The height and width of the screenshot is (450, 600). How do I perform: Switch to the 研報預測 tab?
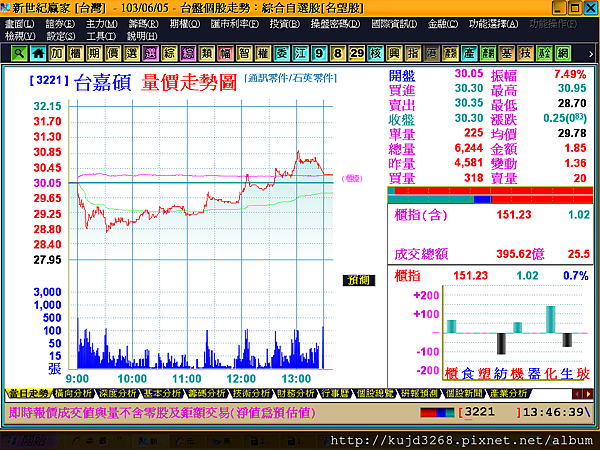pos(419,393)
